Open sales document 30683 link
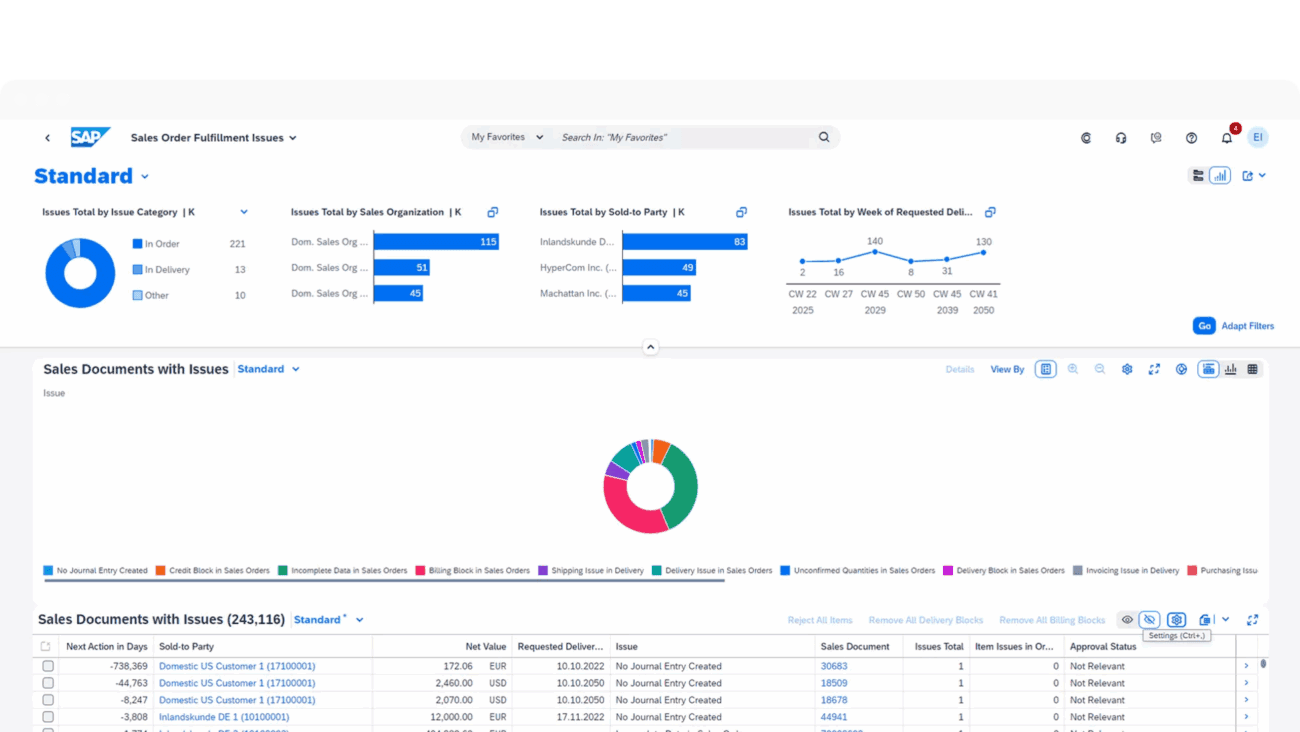 834,666
